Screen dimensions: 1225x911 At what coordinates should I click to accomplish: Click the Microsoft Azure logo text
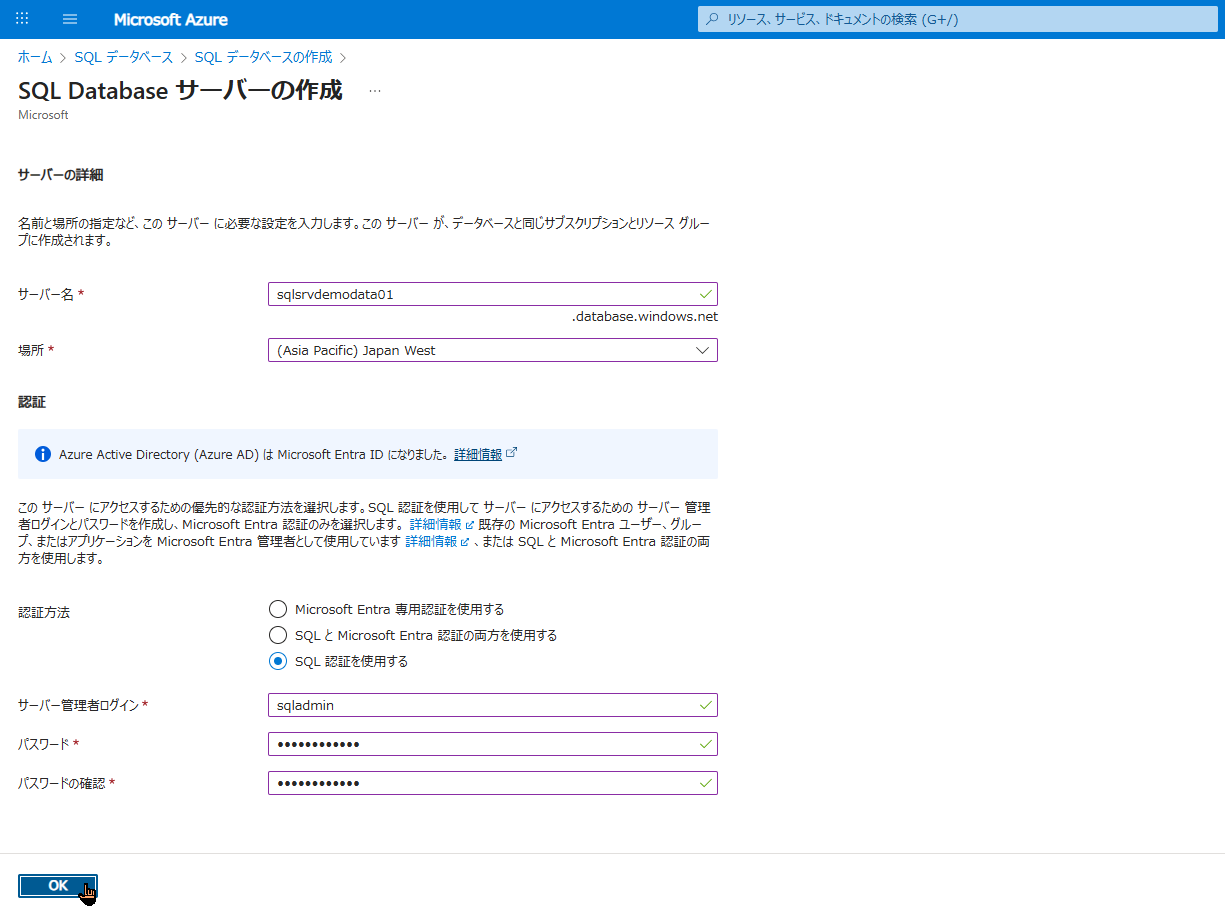pos(170,19)
